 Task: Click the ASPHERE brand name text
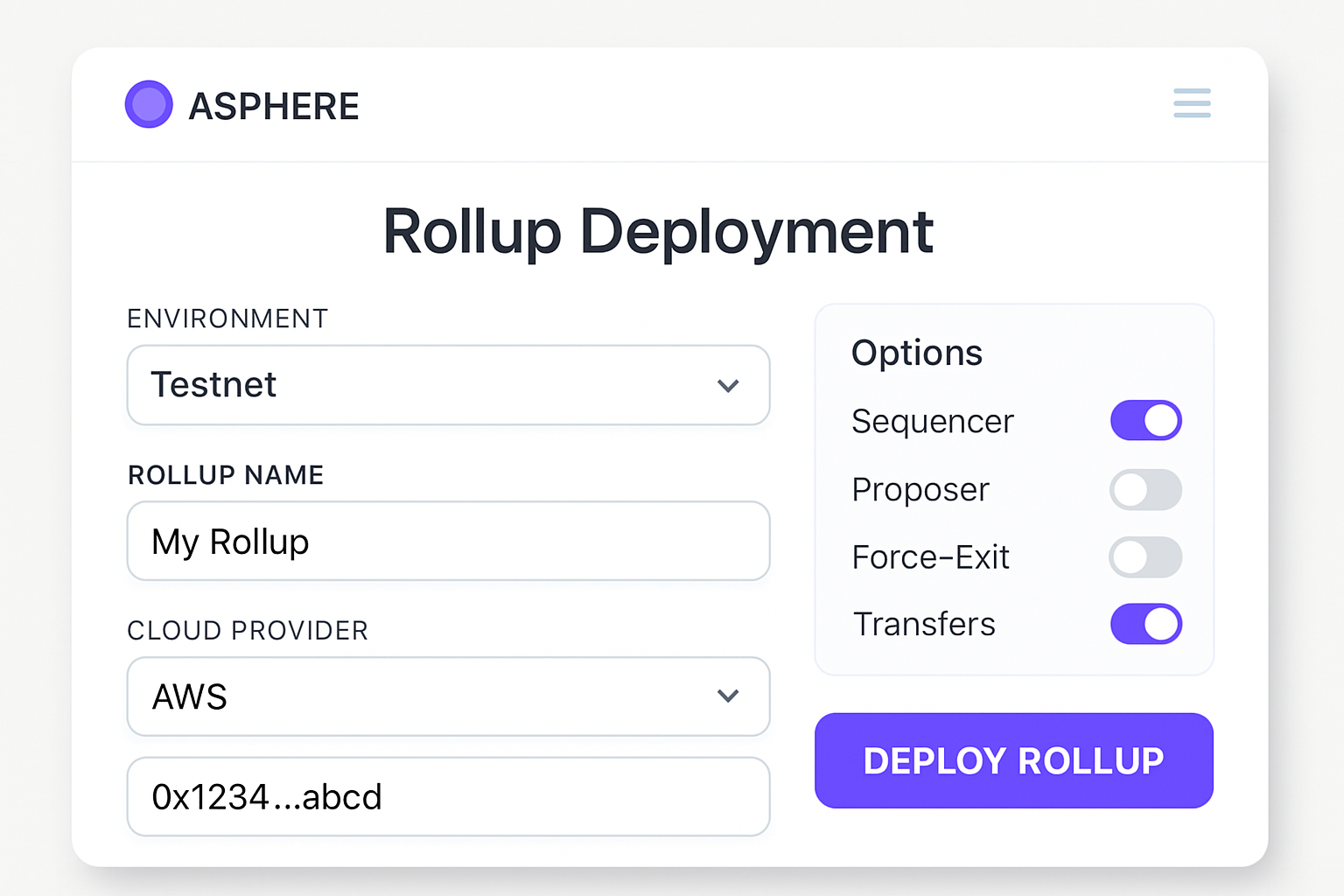274,105
